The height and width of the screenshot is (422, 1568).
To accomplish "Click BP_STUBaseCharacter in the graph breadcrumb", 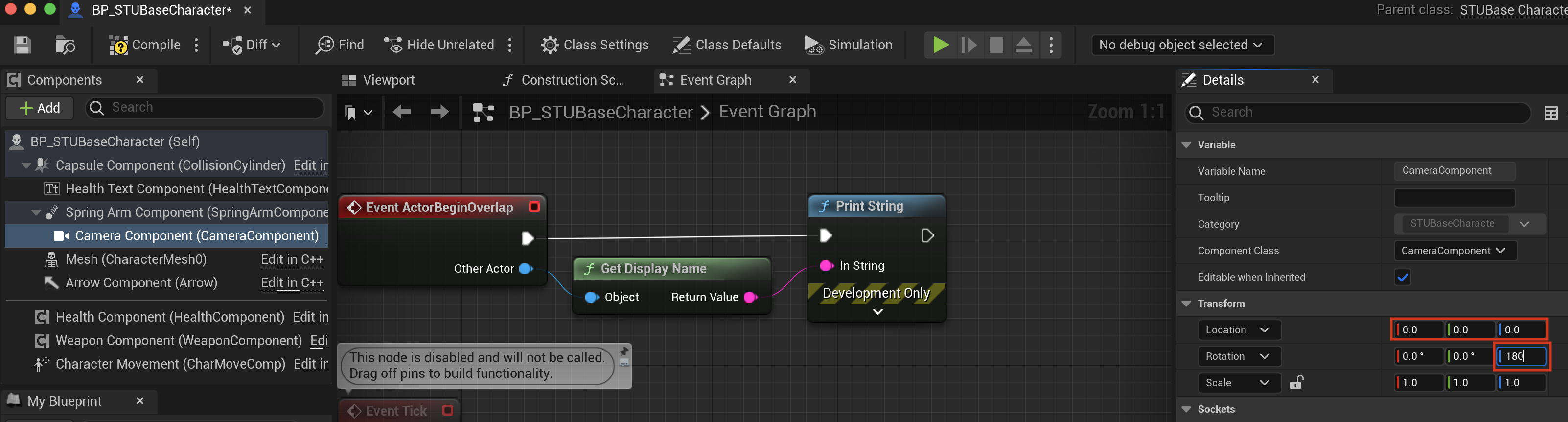I will pyautogui.click(x=601, y=112).
